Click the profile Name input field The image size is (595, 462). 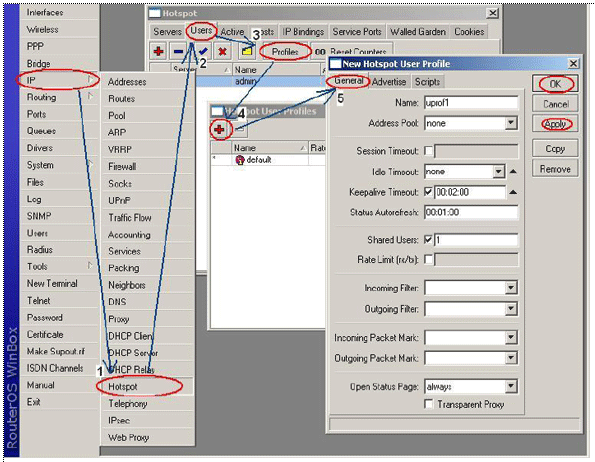click(471, 103)
